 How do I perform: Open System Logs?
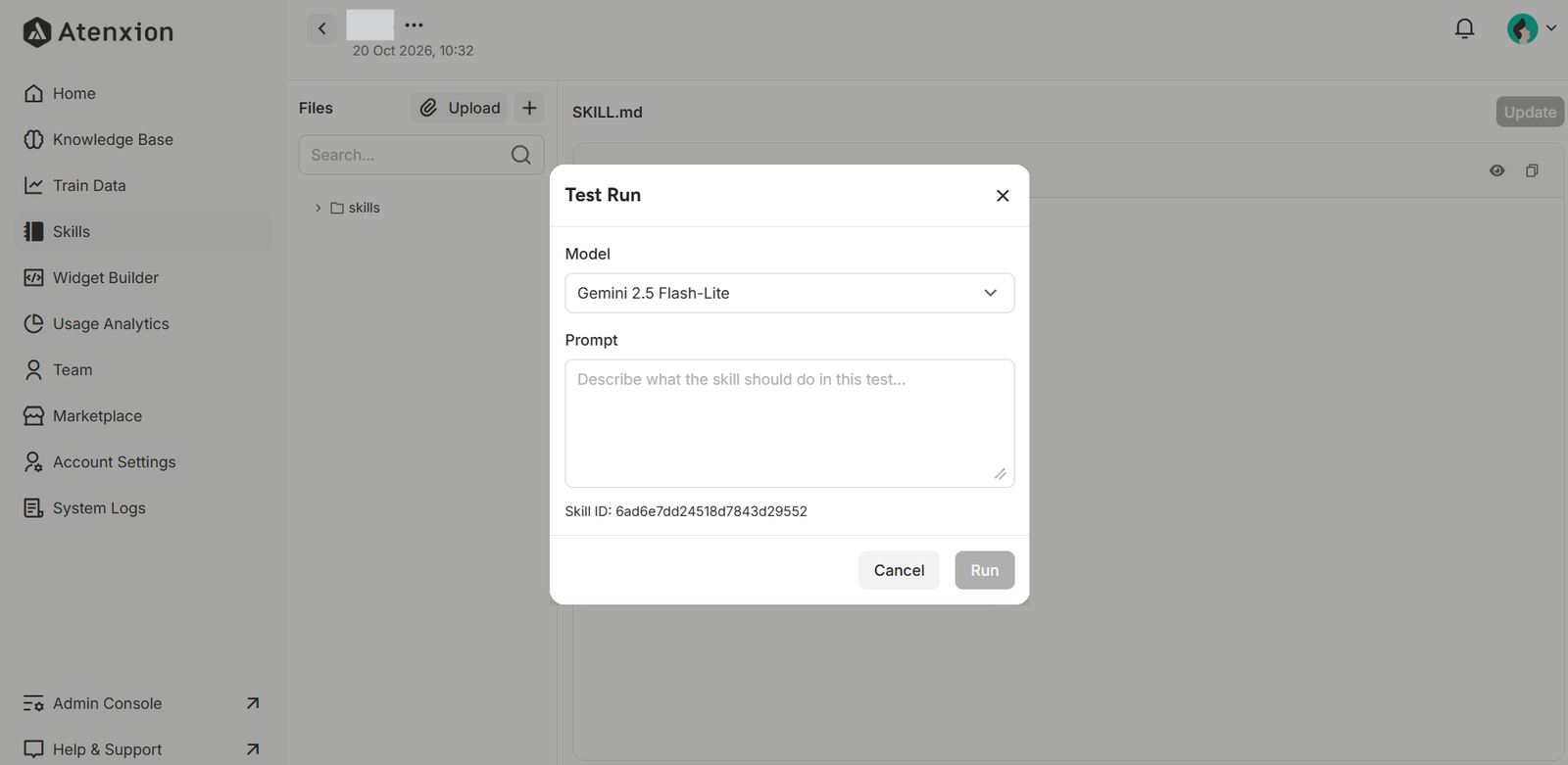coord(145,507)
